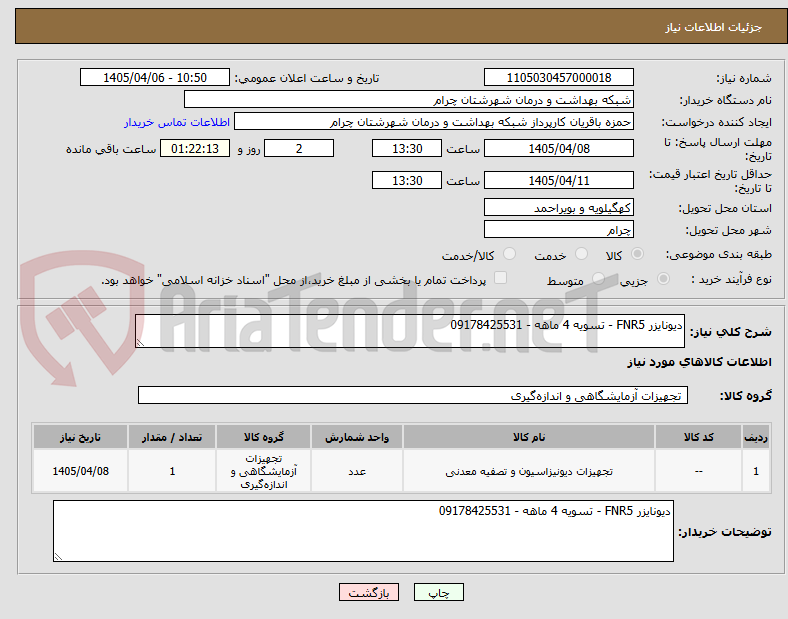
Task: Click the response deadline date 1405/04/08 field
Action: [559, 148]
